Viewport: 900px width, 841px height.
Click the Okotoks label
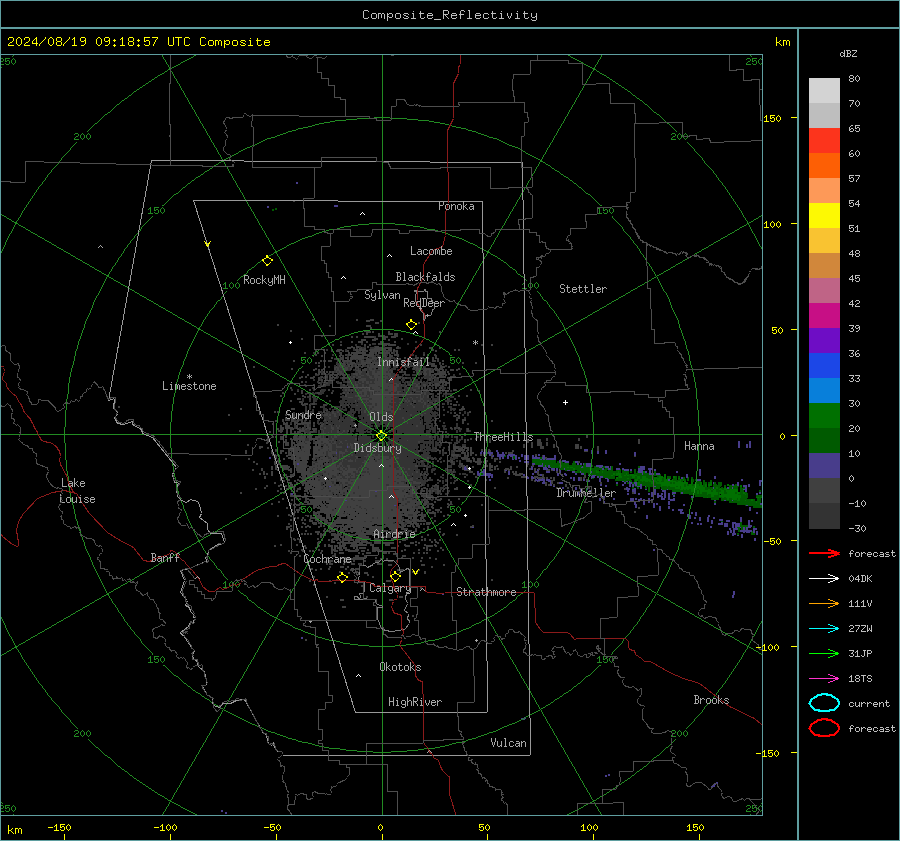(x=400, y=666)
